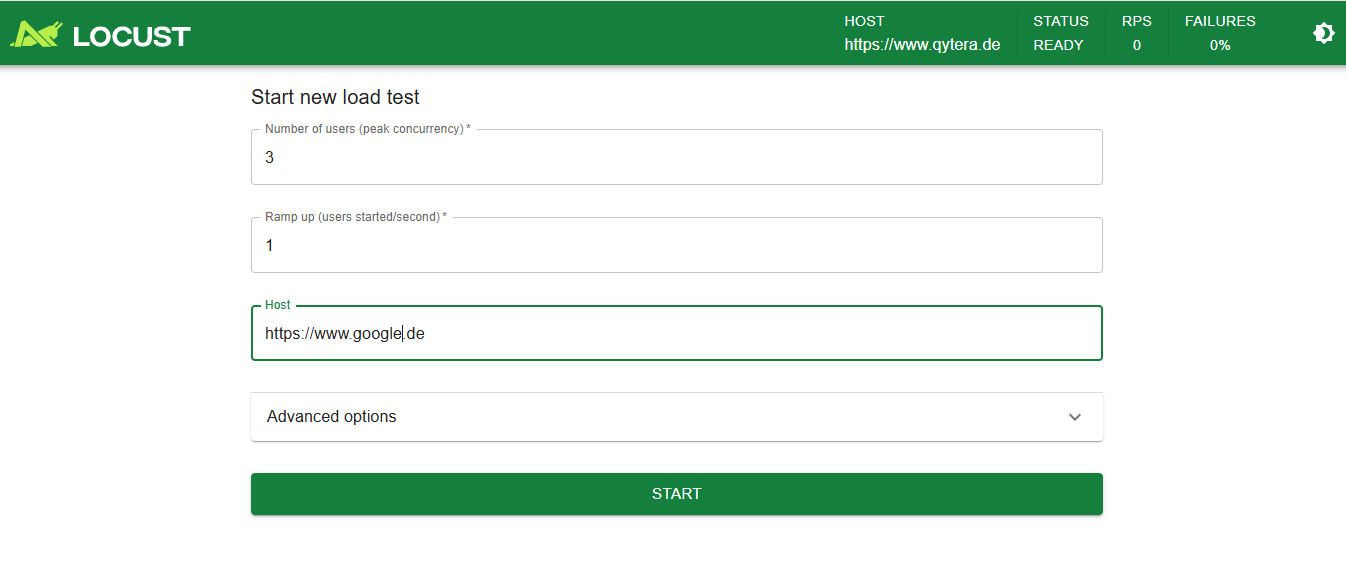Select the STATUS READY navbar item

pos(1060,32)
